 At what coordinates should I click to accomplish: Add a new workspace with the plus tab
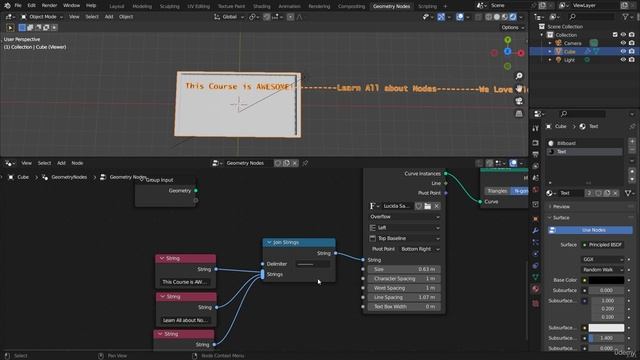tap(445, 6)
